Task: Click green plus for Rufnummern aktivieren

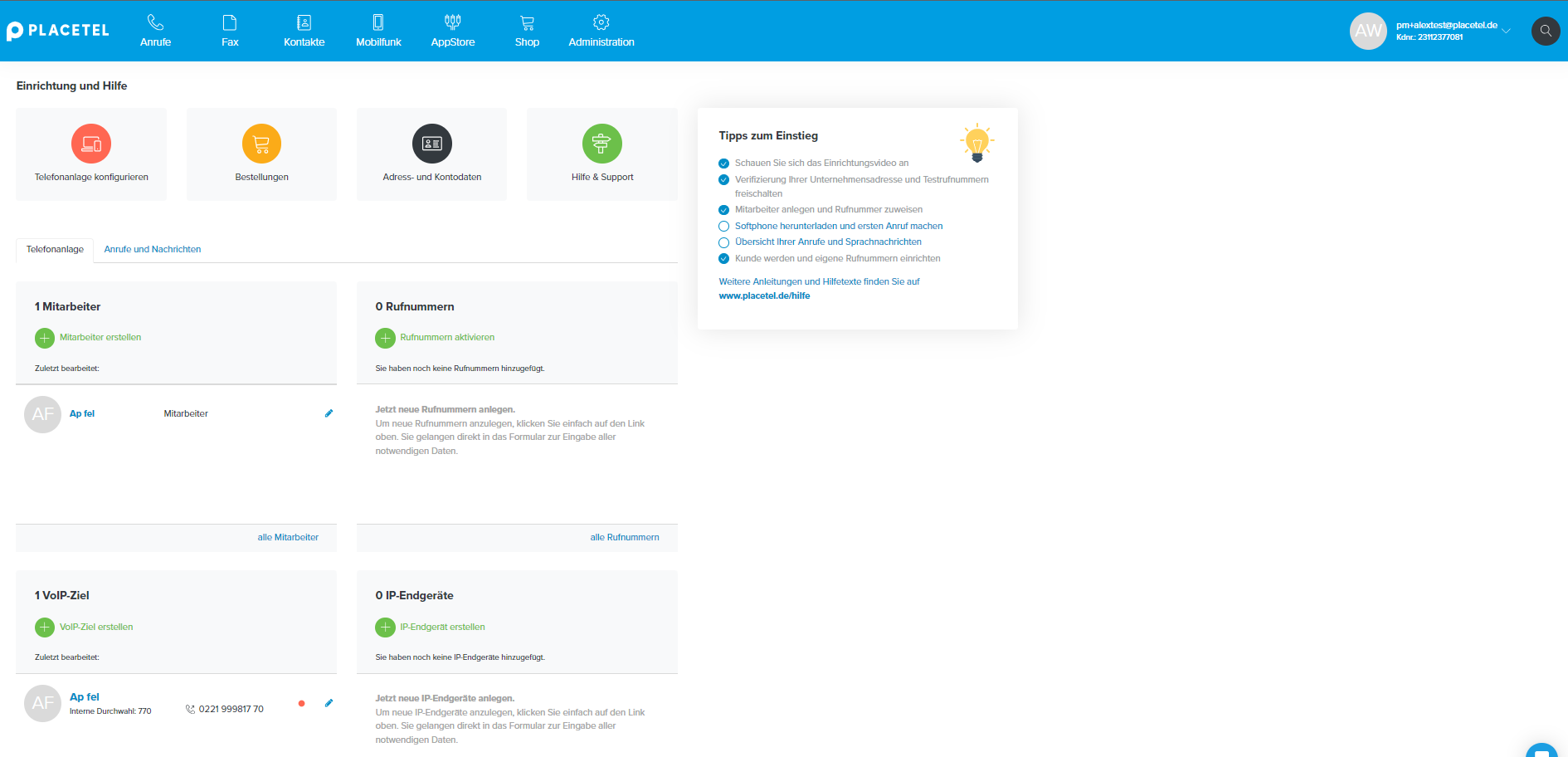Action: tap(385, 338)
